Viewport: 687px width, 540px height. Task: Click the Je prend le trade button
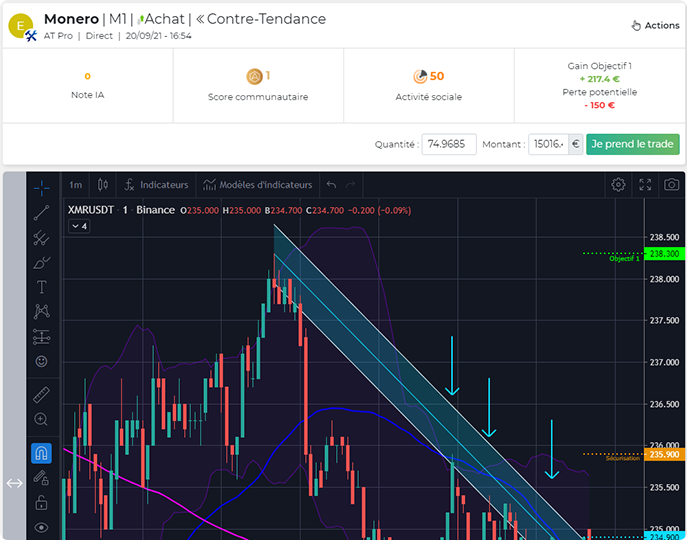click(x=633, y=144)
